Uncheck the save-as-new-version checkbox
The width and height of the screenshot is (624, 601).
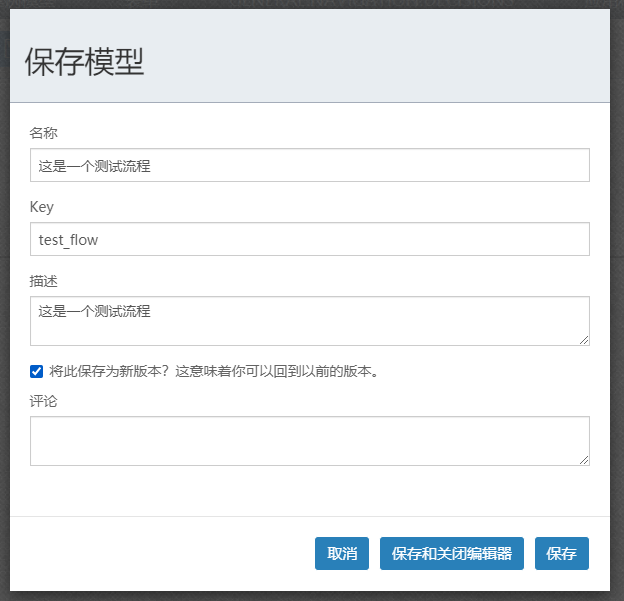pos(37,372)
